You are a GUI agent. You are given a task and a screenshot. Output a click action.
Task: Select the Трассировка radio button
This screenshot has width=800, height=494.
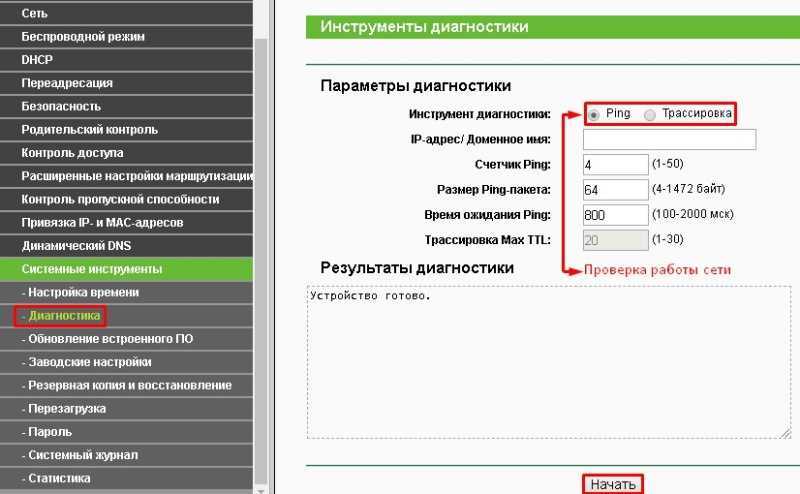click(649, 115)
